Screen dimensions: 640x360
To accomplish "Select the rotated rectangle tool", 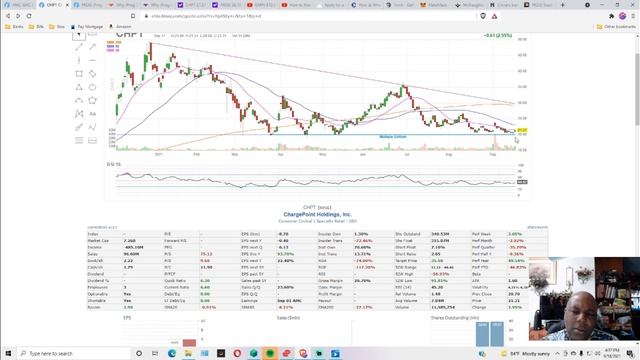I will pyautogui.click(x=93, y=73).
